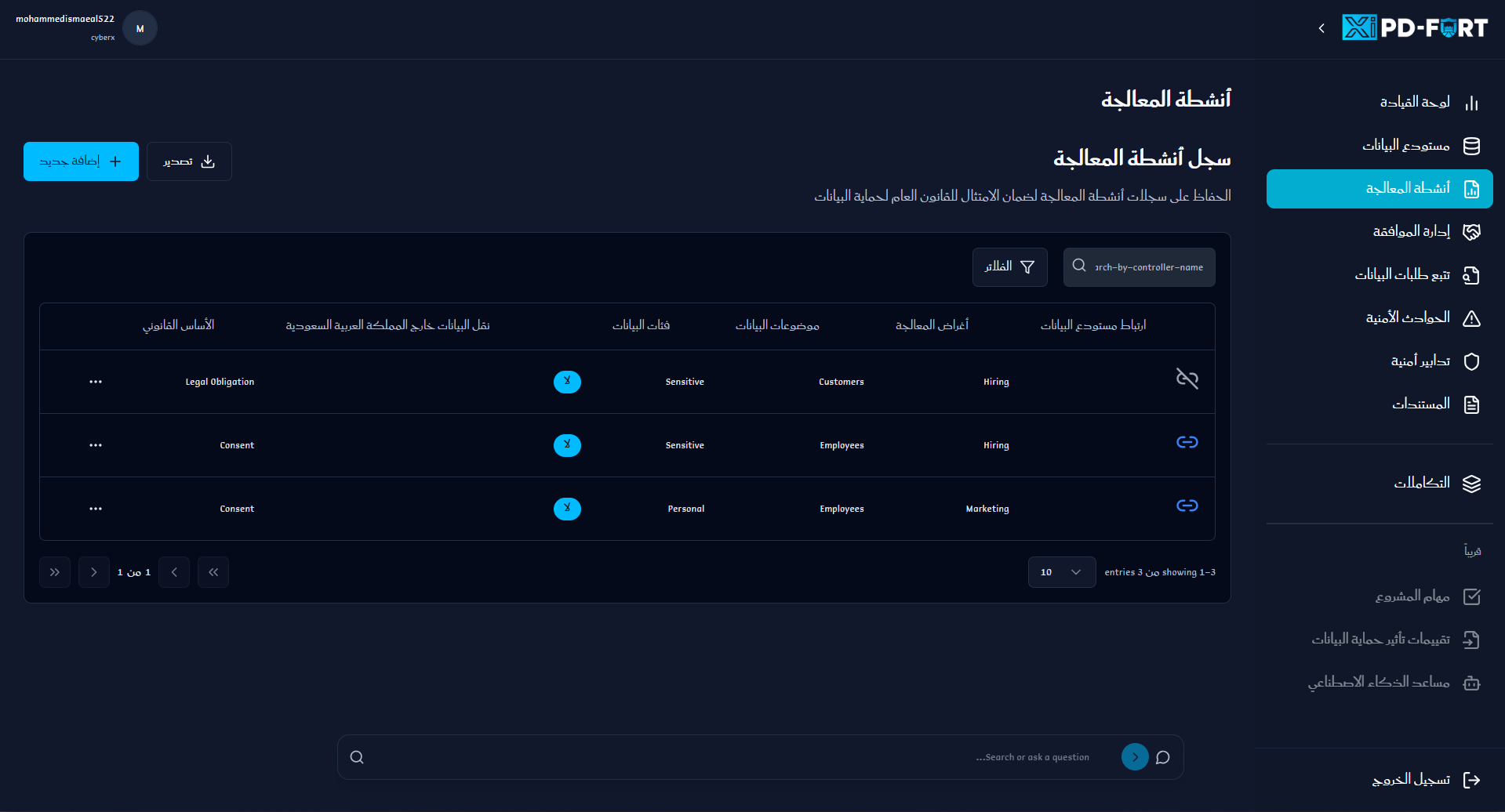The width and height of the screenshot is (1505, 812).
Task: Toggle the لا transfer badge in the Marketing row
Action: click(567, 509)
